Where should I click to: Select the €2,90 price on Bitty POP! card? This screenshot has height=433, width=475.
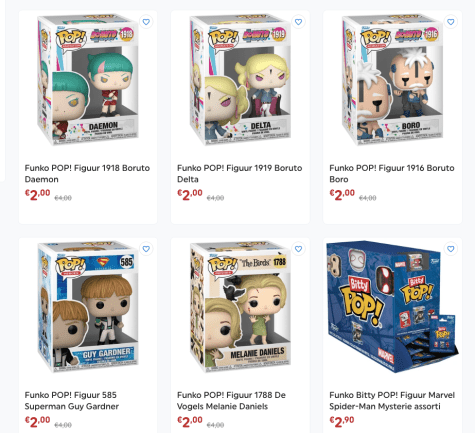(x=342, y=422)
